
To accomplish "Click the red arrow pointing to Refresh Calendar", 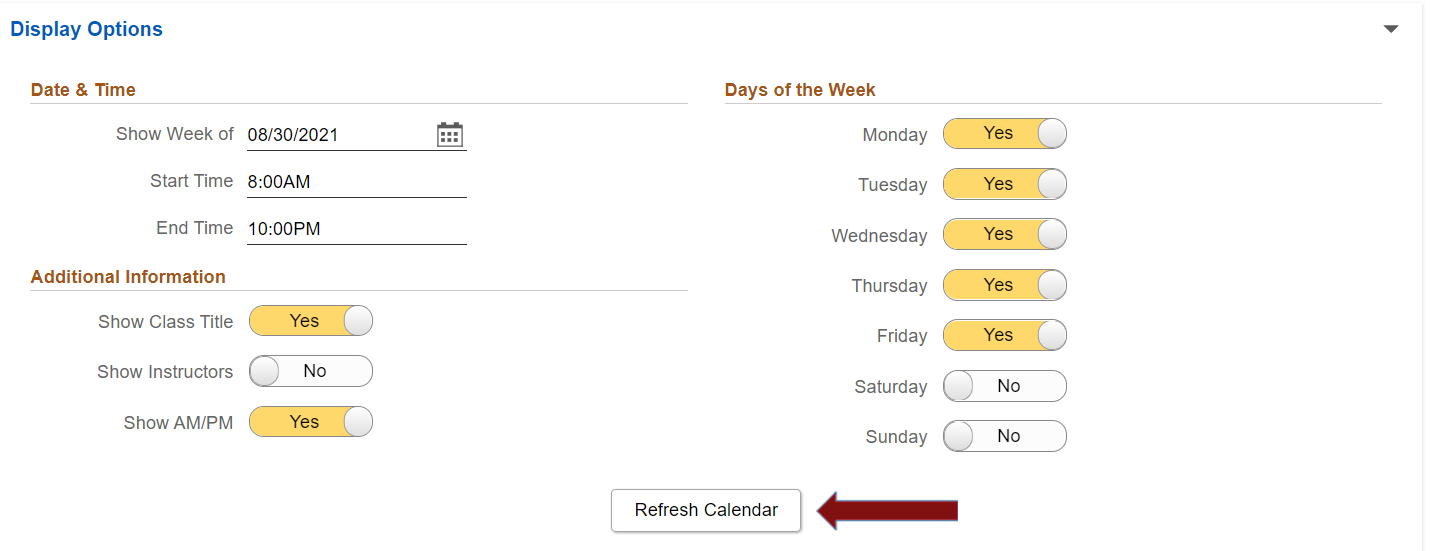I will pos(887,511).
